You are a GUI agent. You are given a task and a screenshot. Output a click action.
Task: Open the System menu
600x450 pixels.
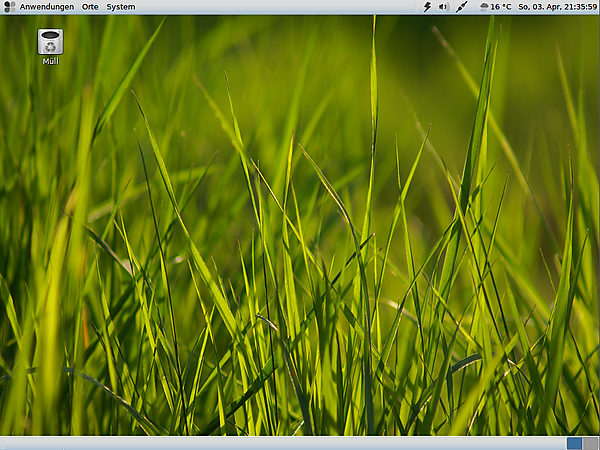point(120,7)
